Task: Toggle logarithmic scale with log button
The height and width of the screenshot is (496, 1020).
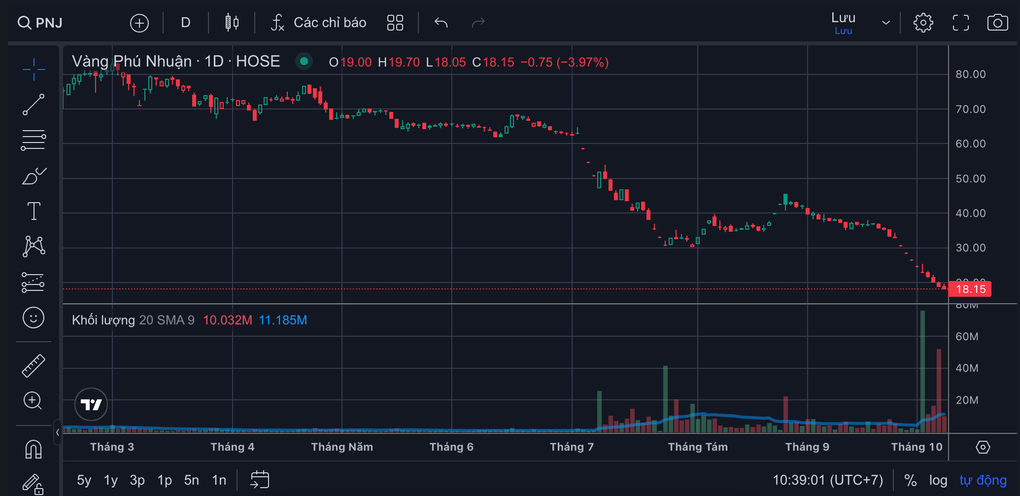Action: tap(937, 480)
